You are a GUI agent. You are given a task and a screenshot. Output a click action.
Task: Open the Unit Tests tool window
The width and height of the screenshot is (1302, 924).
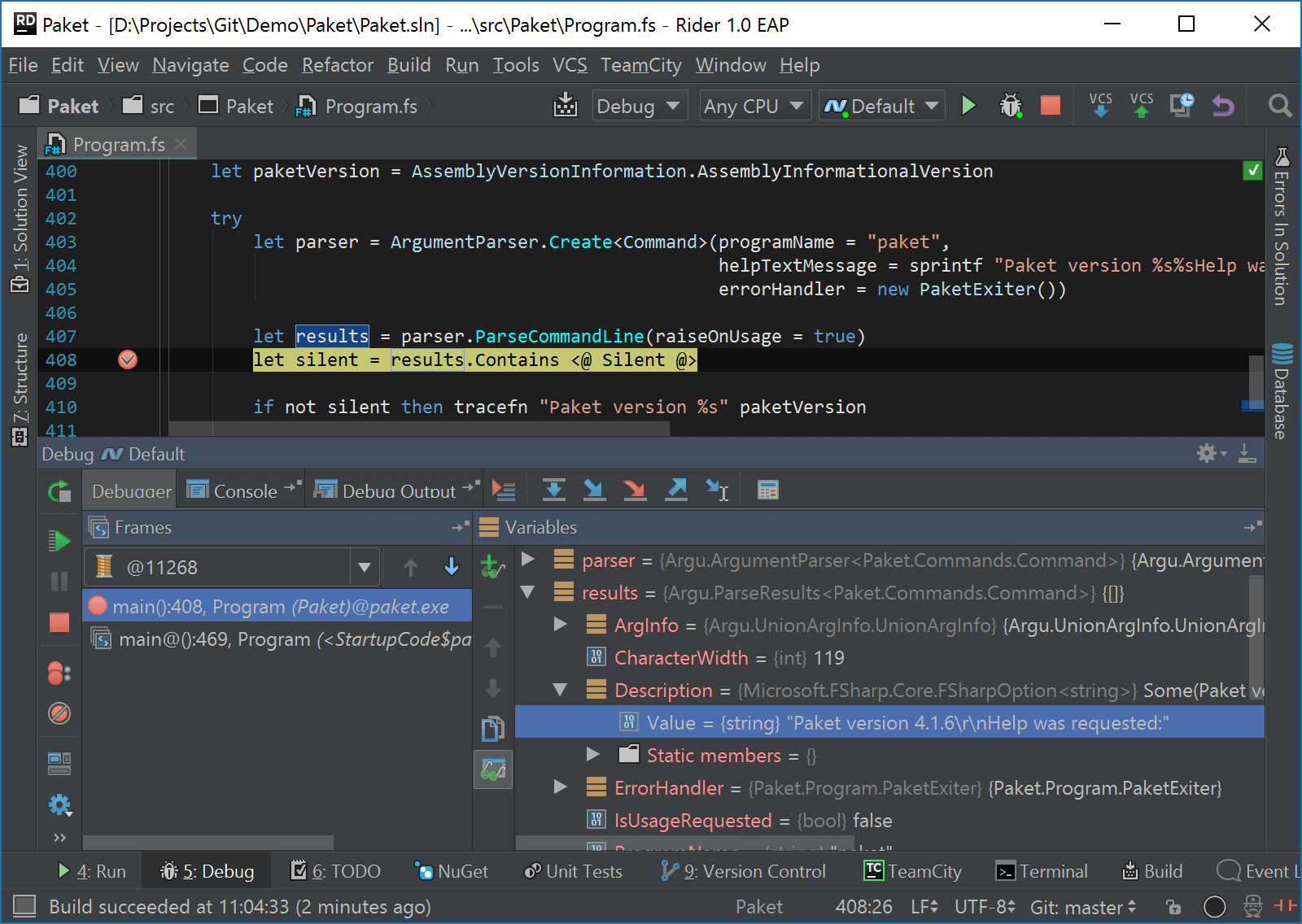coord(573,871)
